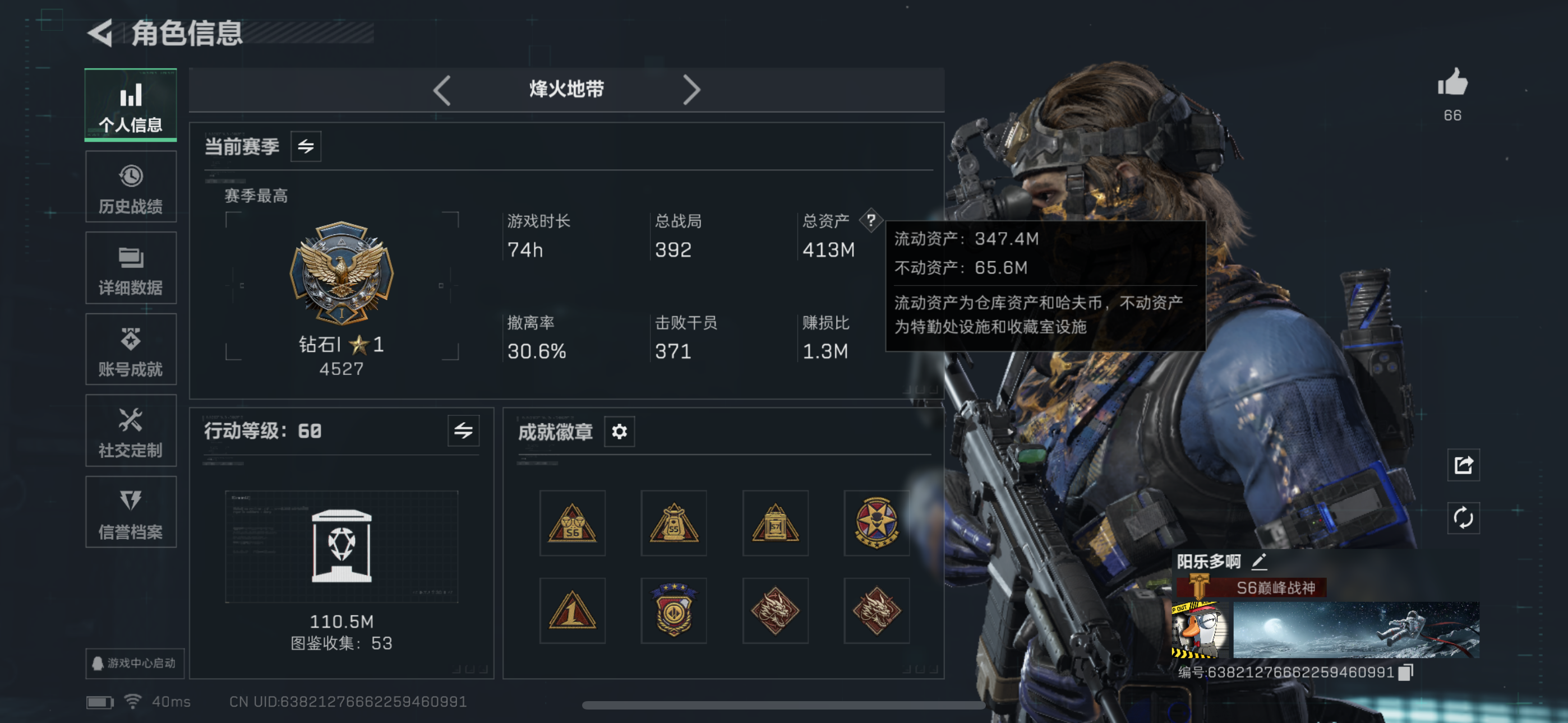
Task: Click the question mark beside 总资产
Action: tap(870, 220)
